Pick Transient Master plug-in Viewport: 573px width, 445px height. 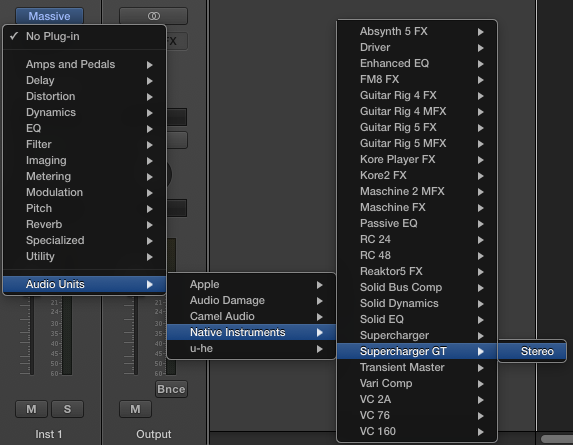[417, 368]
